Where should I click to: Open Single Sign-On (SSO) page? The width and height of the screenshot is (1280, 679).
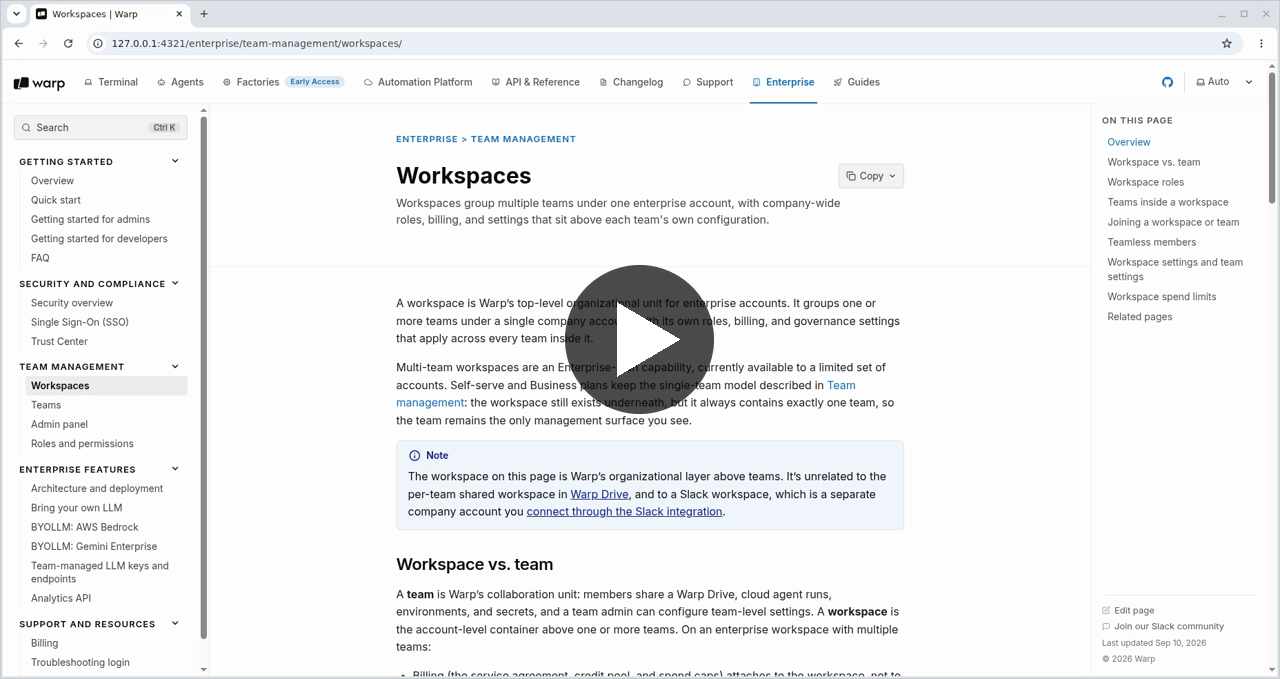(80, 322)
